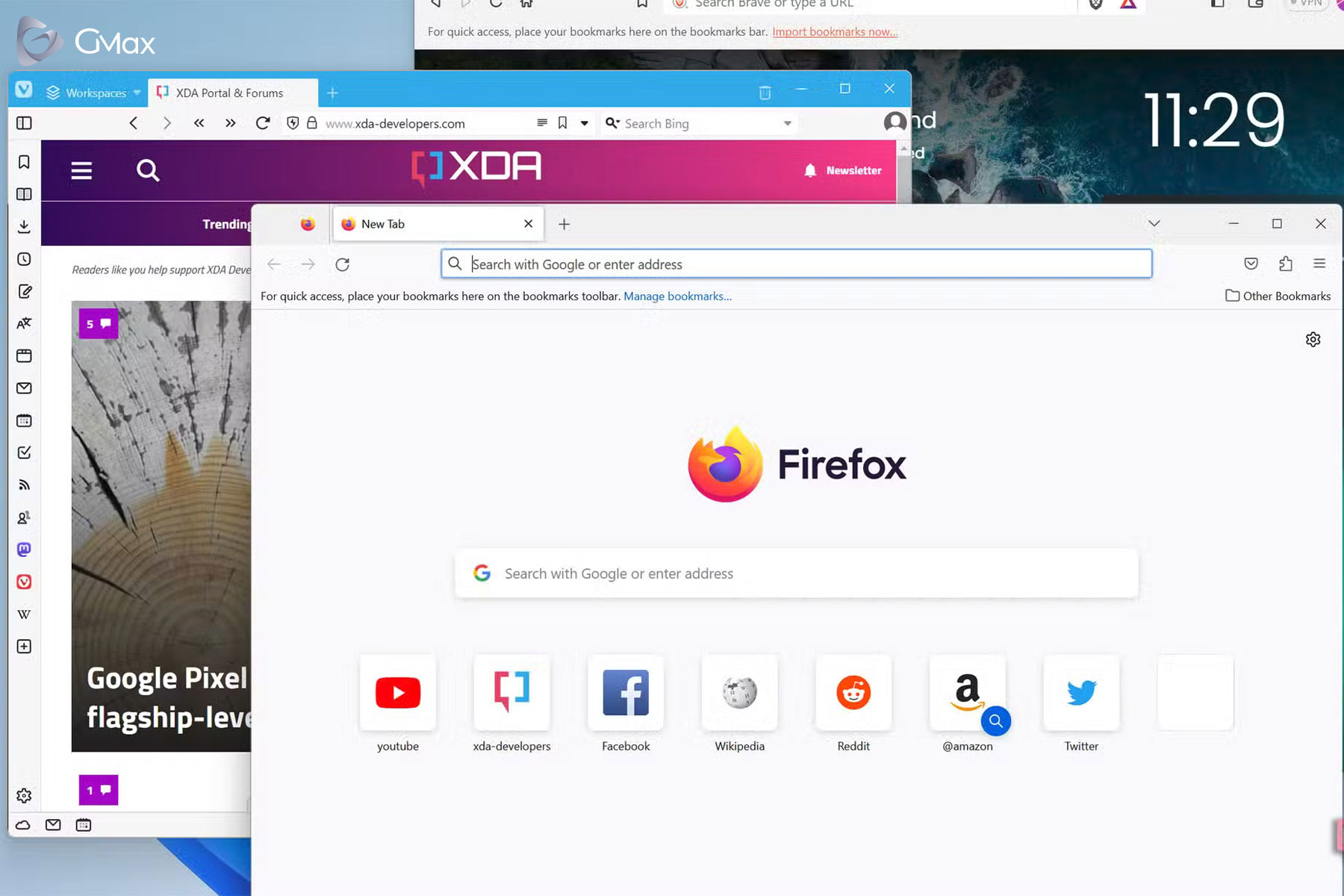The image size is (1344, 896).
Task: Open Firefox new tab personalize gear
Action: pyautogui.click(x=1313, y=340)
